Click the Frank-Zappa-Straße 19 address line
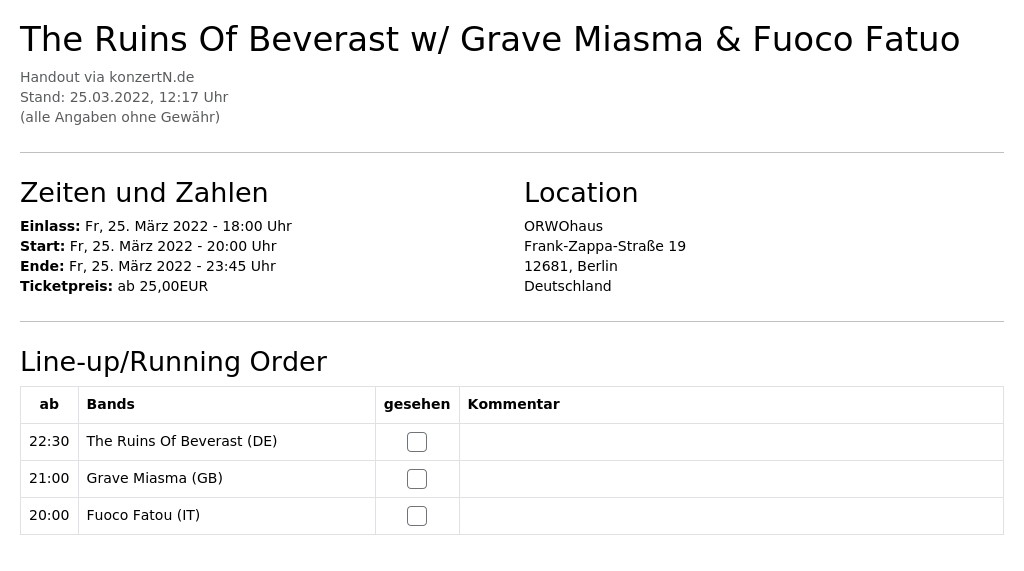The image size is (1024, 571). pos(605,246)
